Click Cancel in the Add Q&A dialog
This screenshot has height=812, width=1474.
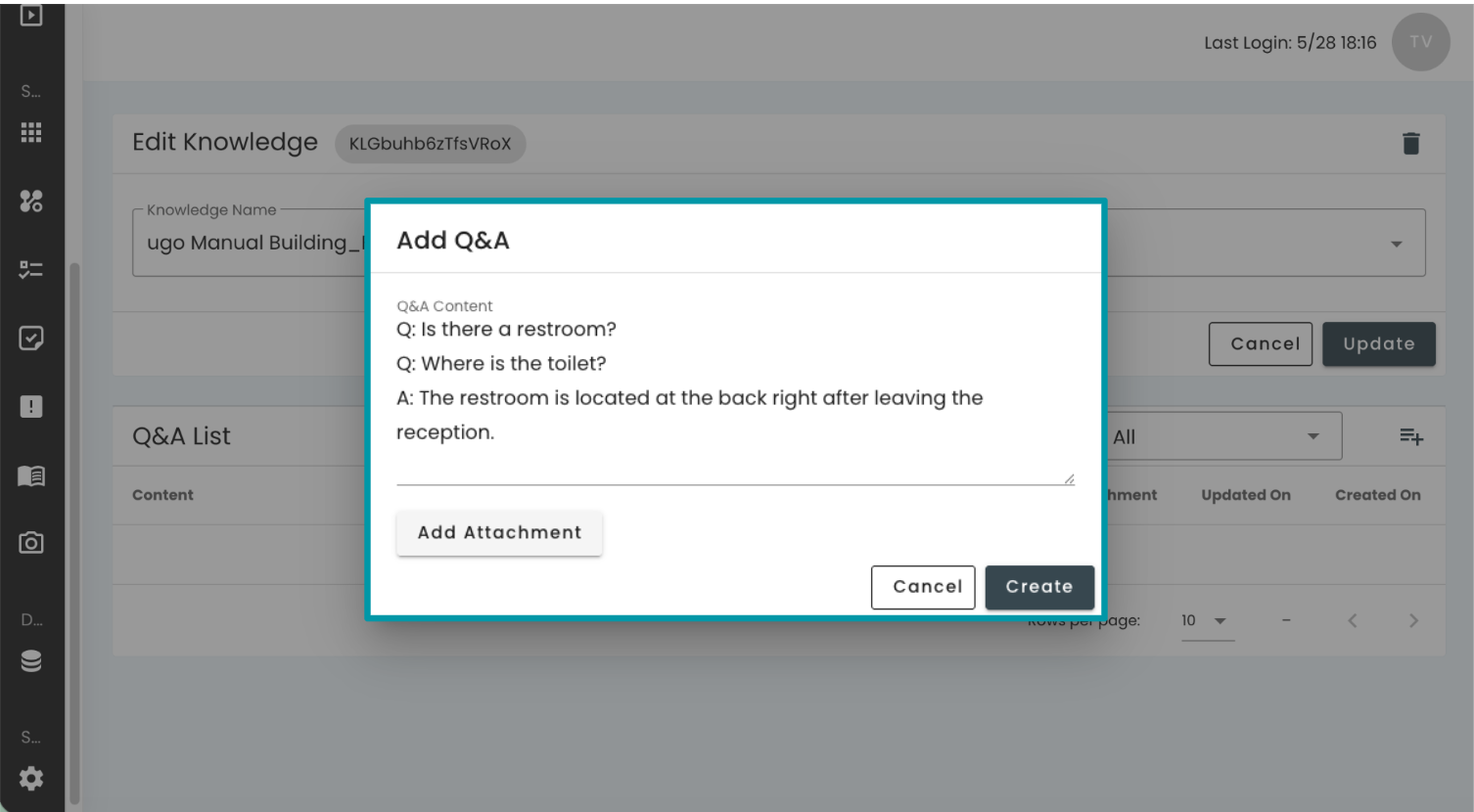pos(923,587)
